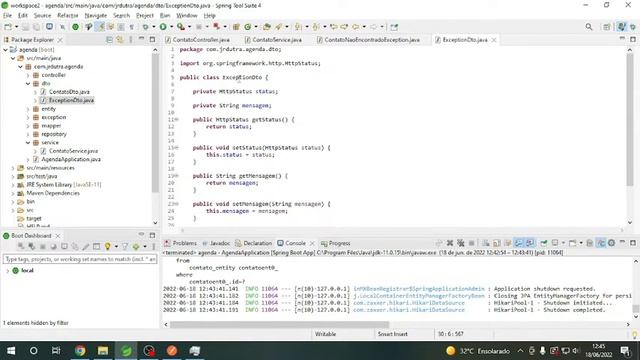
Task: Collapse the dto package
Action: [28, 84]
